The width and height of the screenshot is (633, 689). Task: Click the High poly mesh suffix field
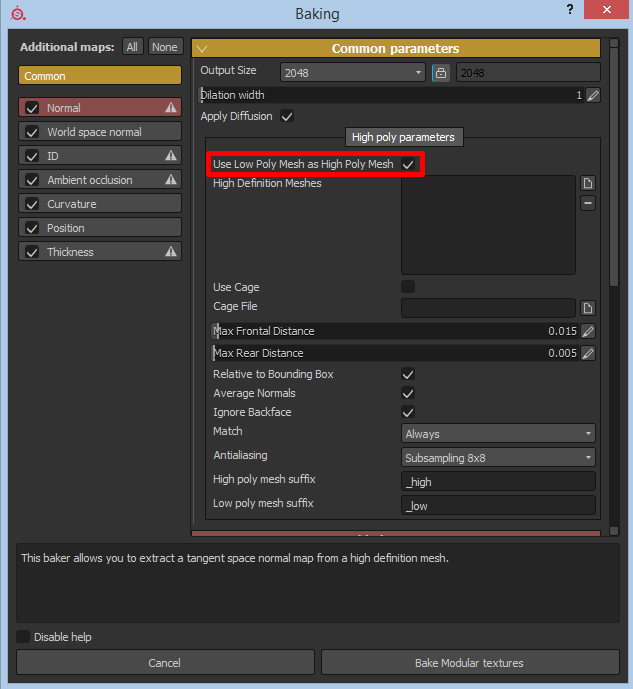point(498,481)
